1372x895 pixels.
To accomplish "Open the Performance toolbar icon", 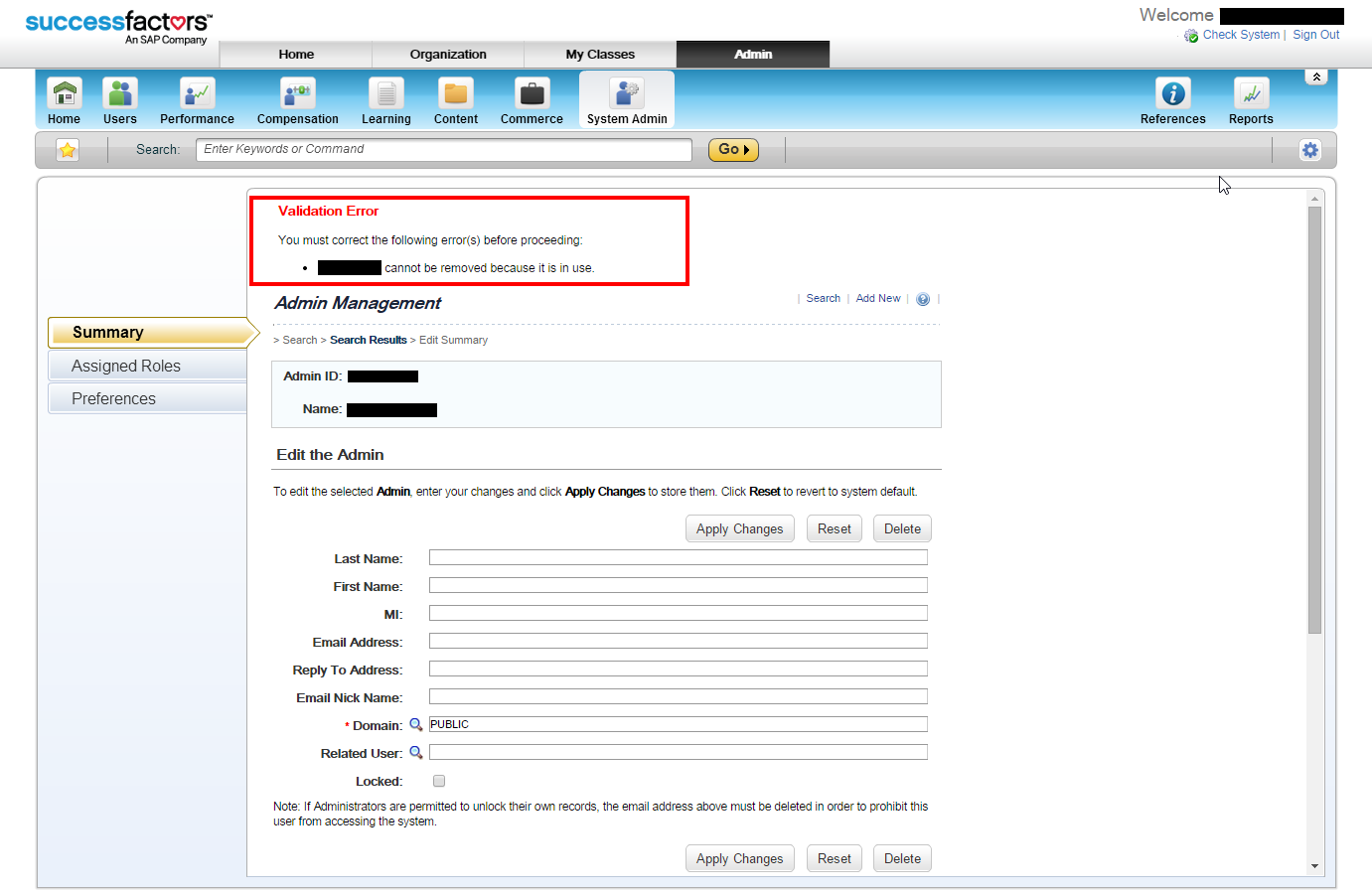I will (197, 93).
